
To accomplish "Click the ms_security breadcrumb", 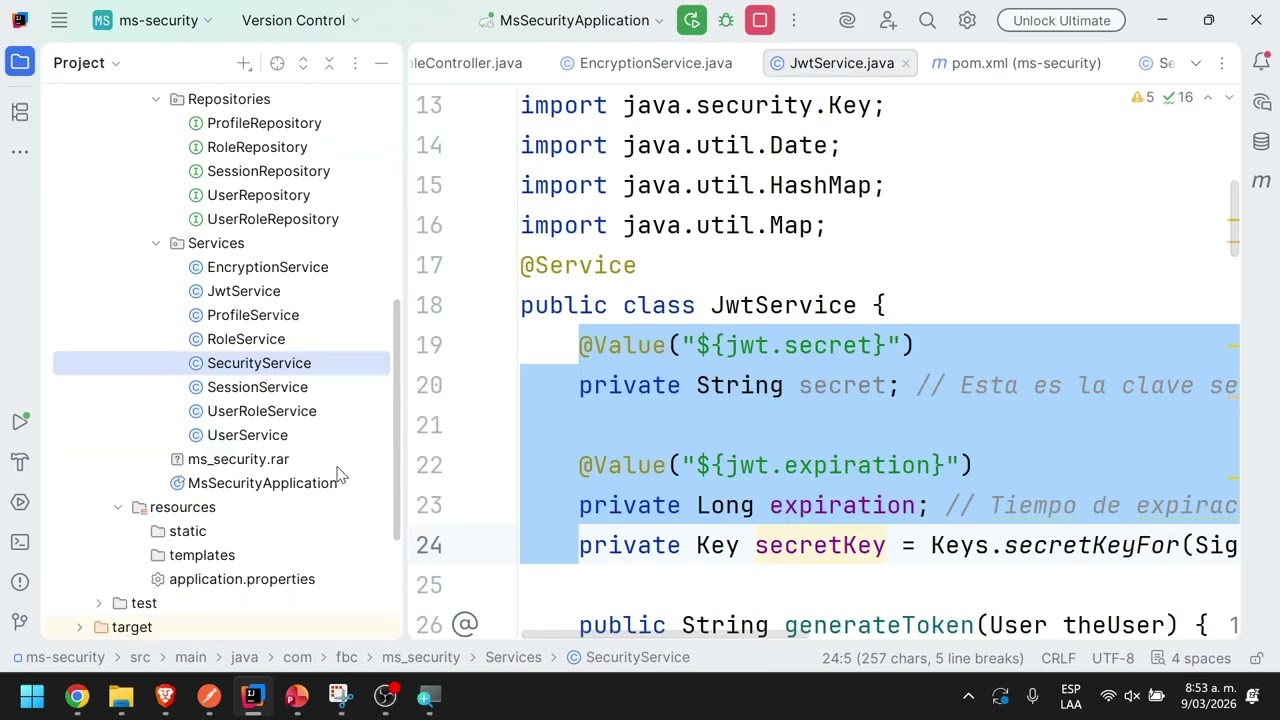I will point(420,657).
